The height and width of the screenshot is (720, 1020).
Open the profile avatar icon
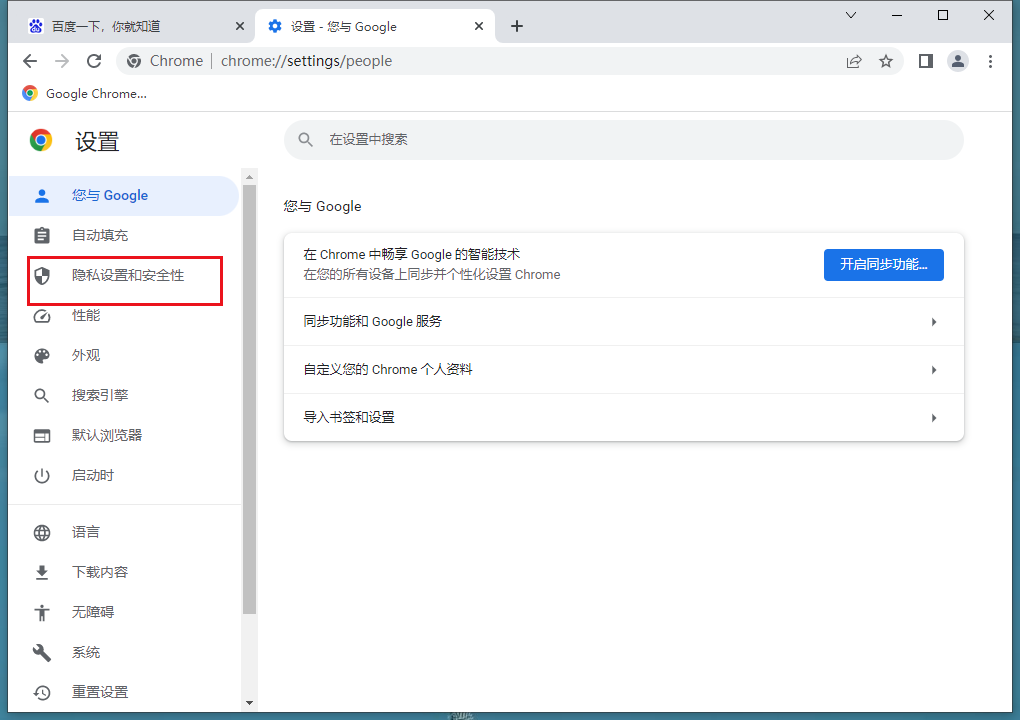tap(958, 61)
